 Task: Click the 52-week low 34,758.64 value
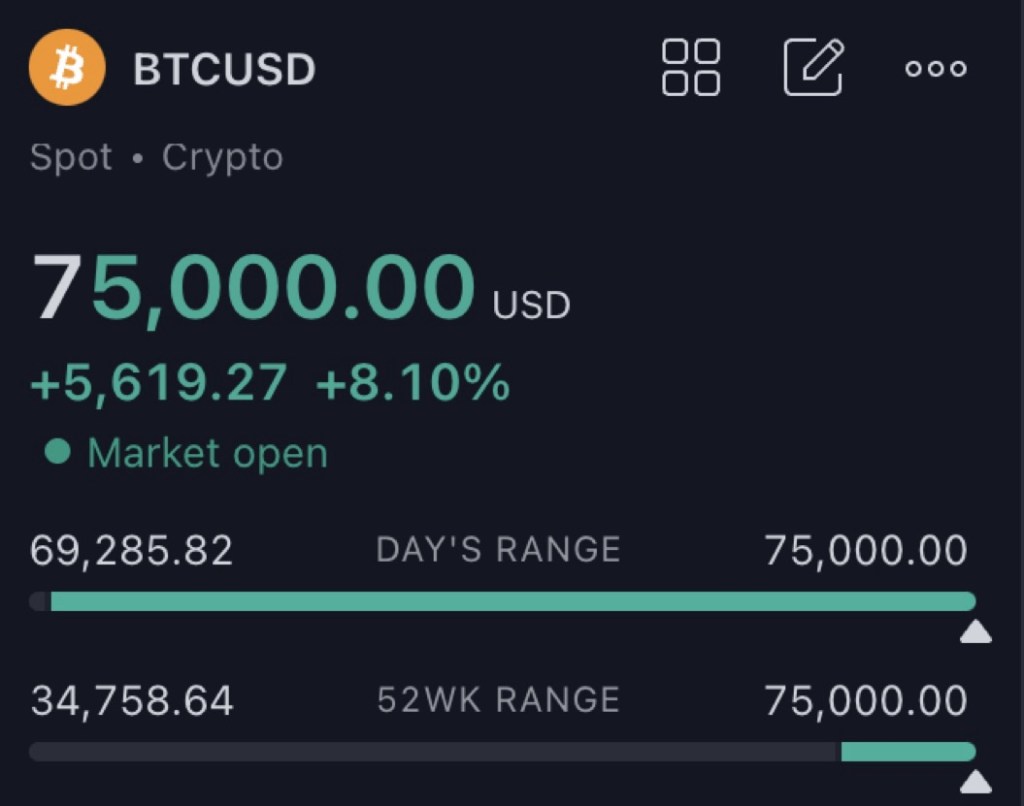click(x=132, y=700)
